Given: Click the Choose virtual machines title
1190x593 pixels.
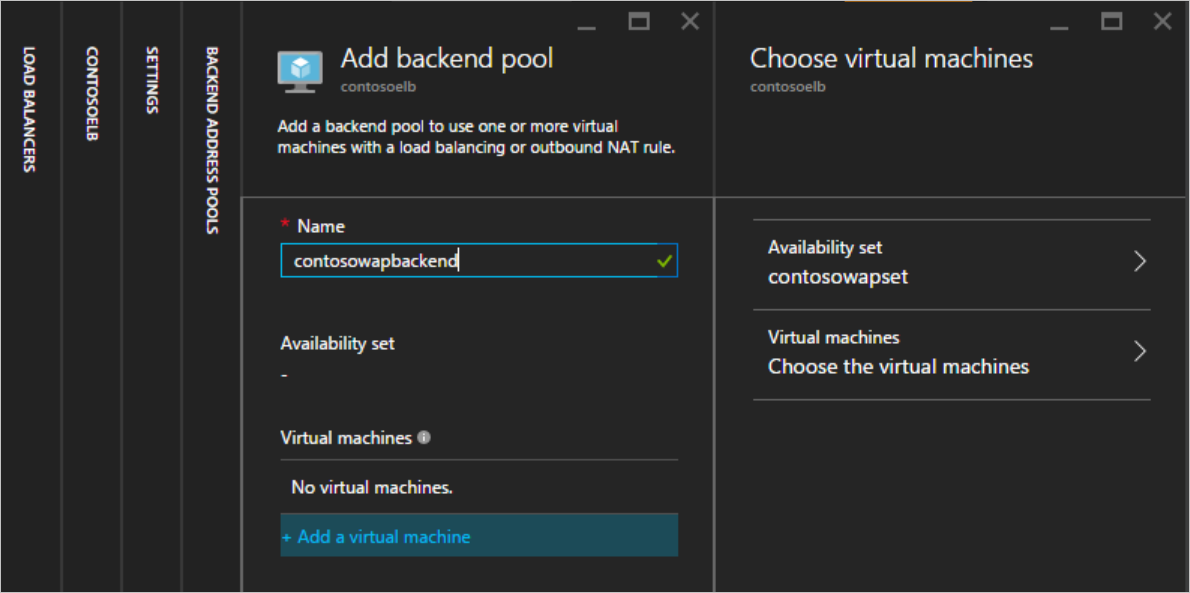Looking at the screenshot, I should coord(891,58).
